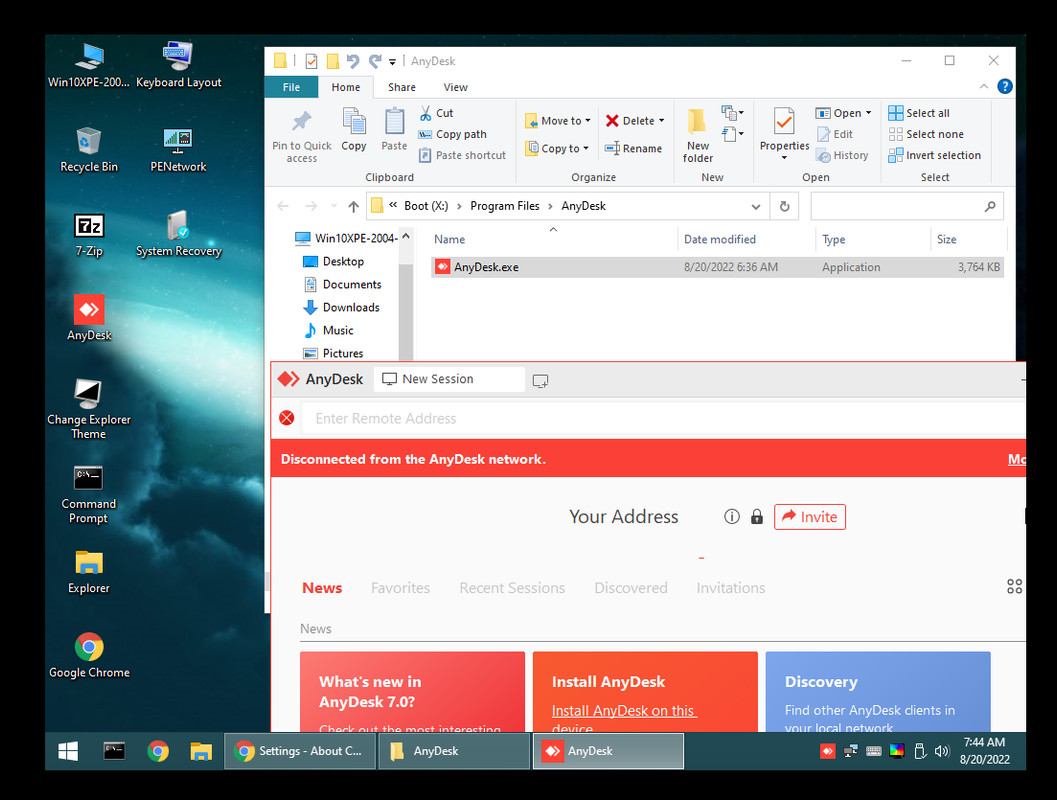Click AnyDesk address info icon
Screen dimensions: 1057x800
pos(731,516)
